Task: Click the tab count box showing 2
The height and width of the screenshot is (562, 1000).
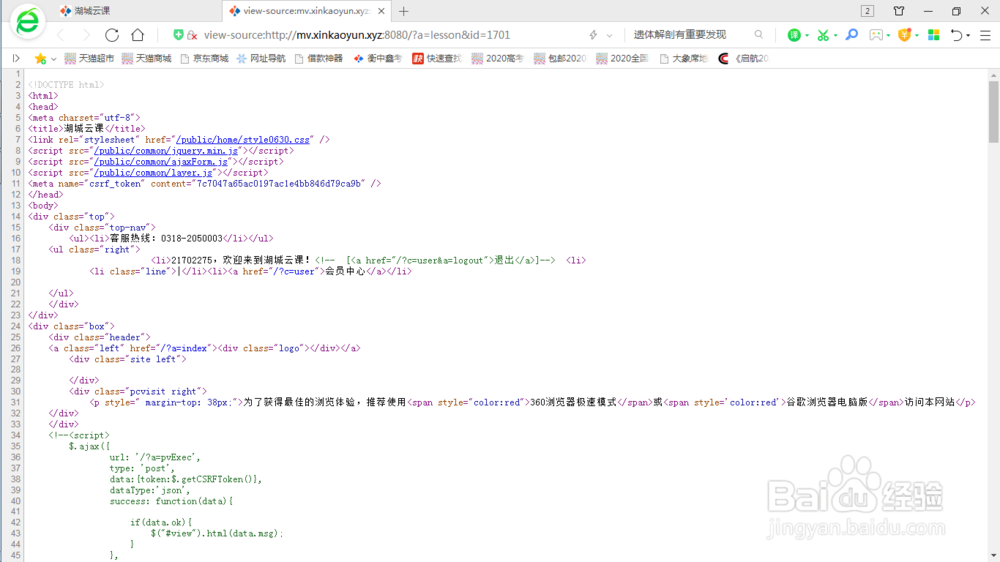Action: point(867,11)
